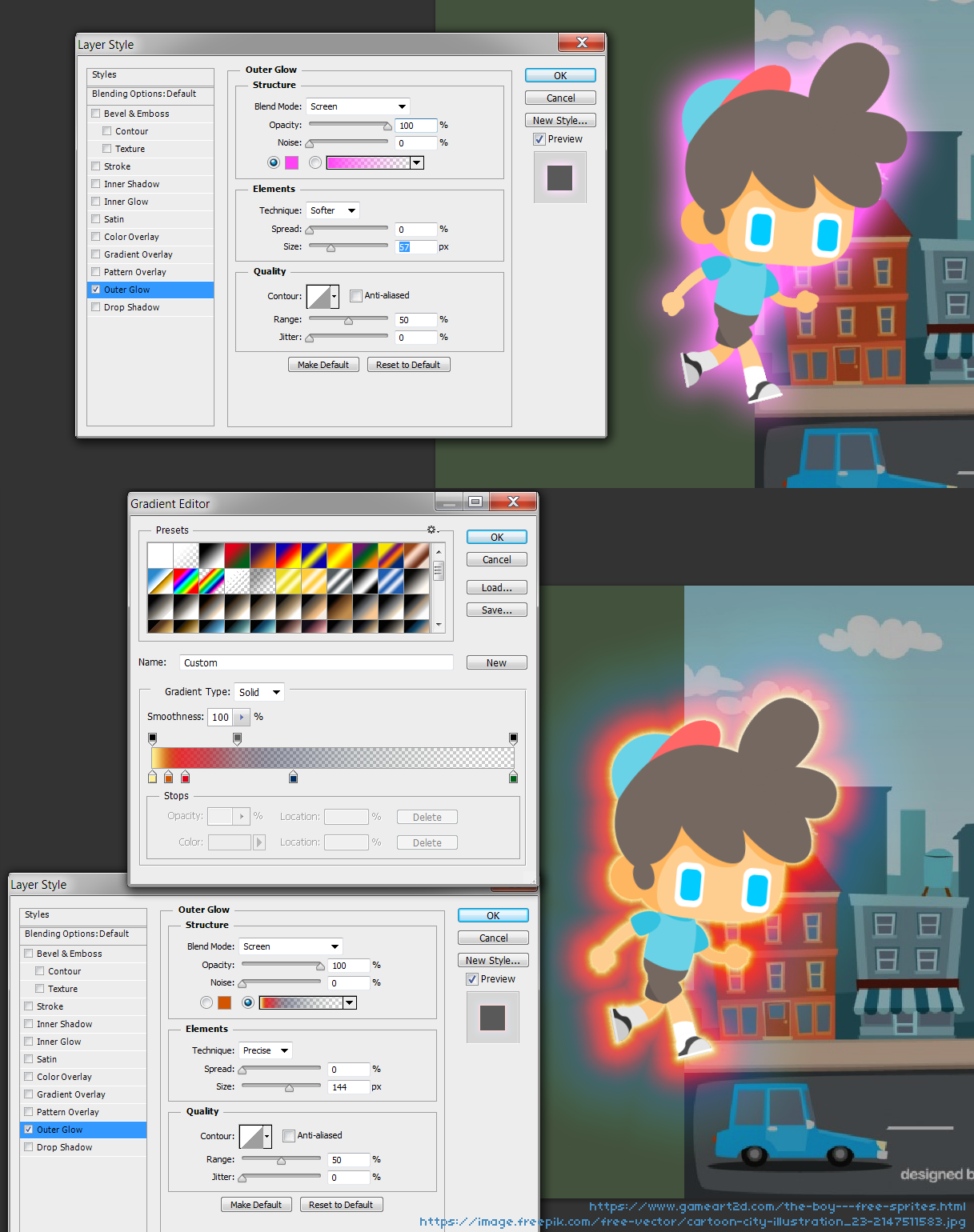This screenshot has height=1232, width=974.
Task: Click the Size field showing 57 in top dialog
Action: click(x=417, y=247)
